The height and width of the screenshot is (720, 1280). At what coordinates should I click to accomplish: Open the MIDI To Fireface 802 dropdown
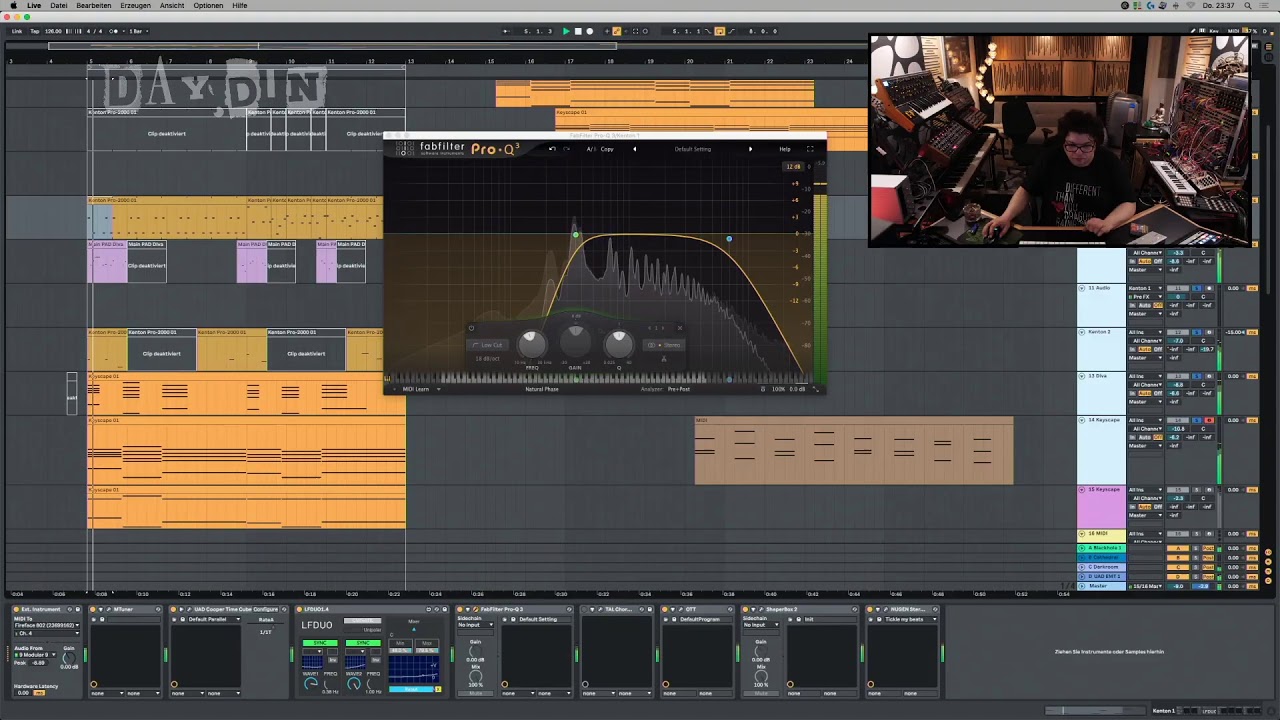pyautogui.click(x=45, y=625)
